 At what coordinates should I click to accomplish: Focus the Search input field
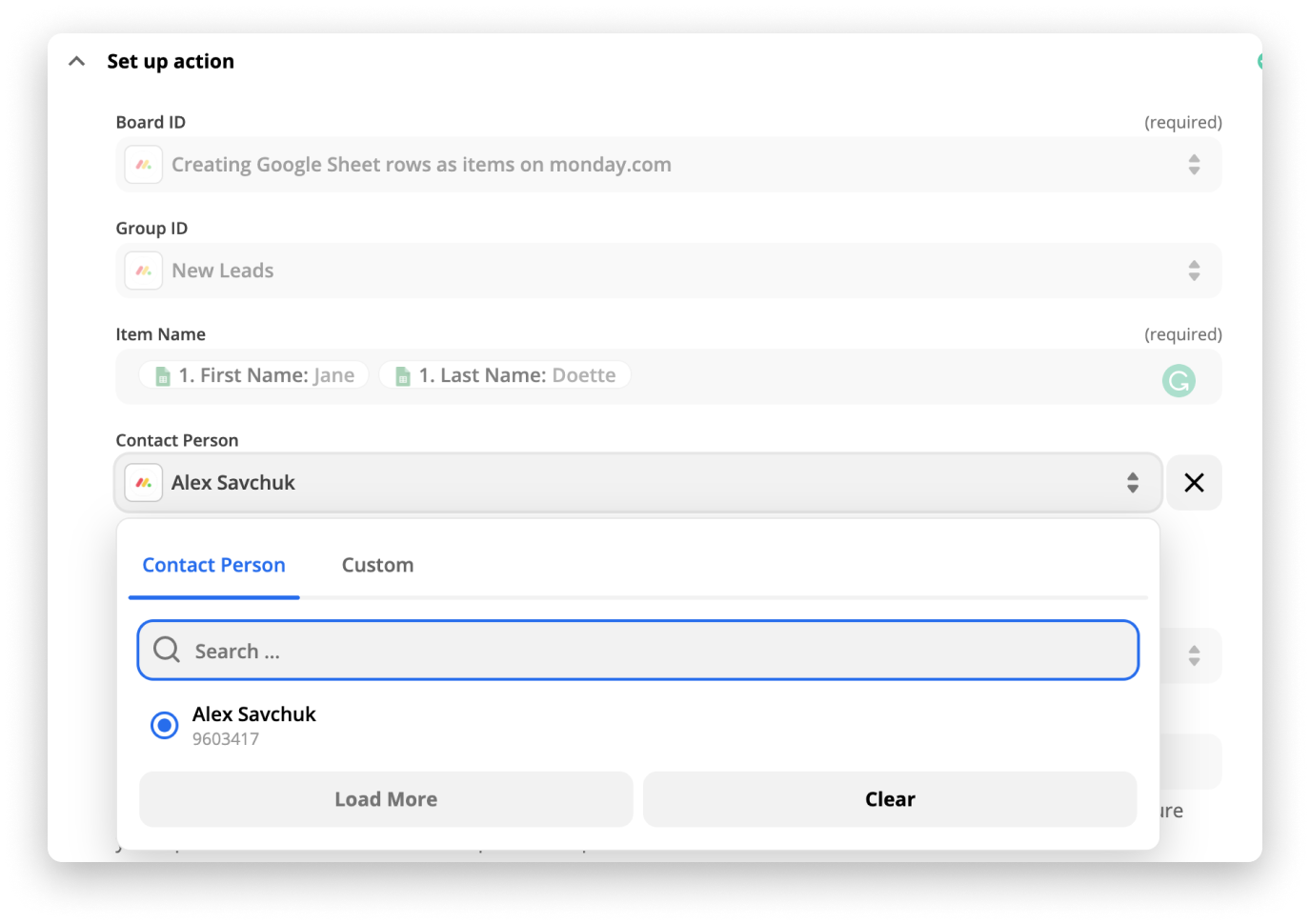(x=638, y=651)
